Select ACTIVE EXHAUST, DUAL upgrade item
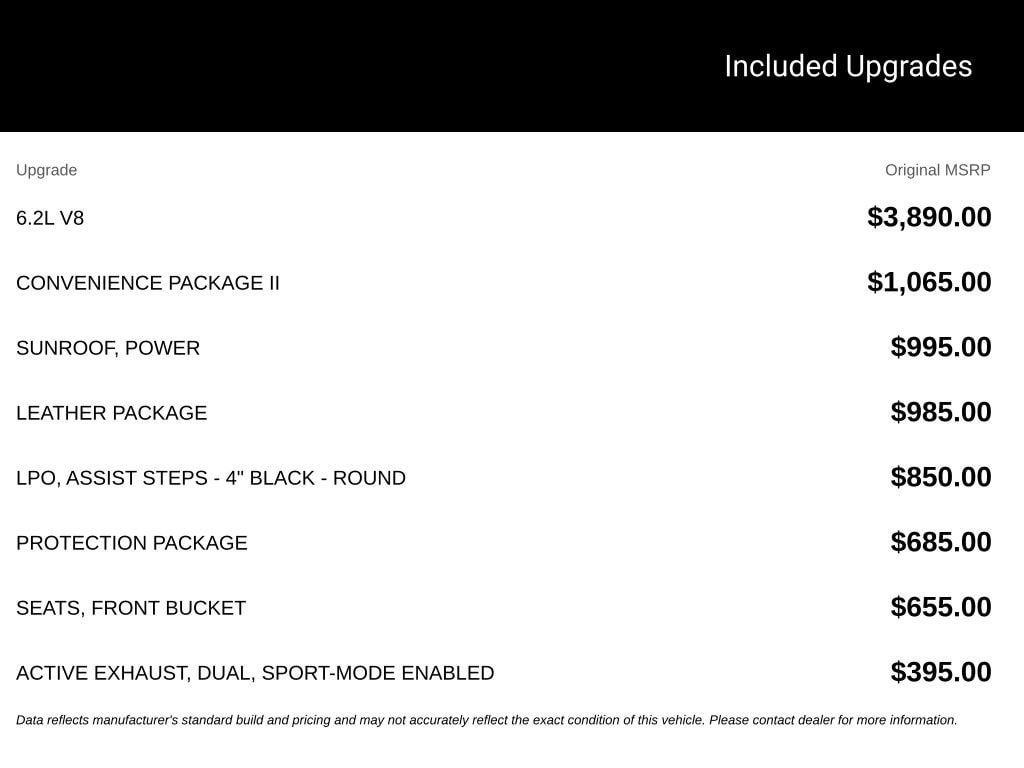 [255, 673]
